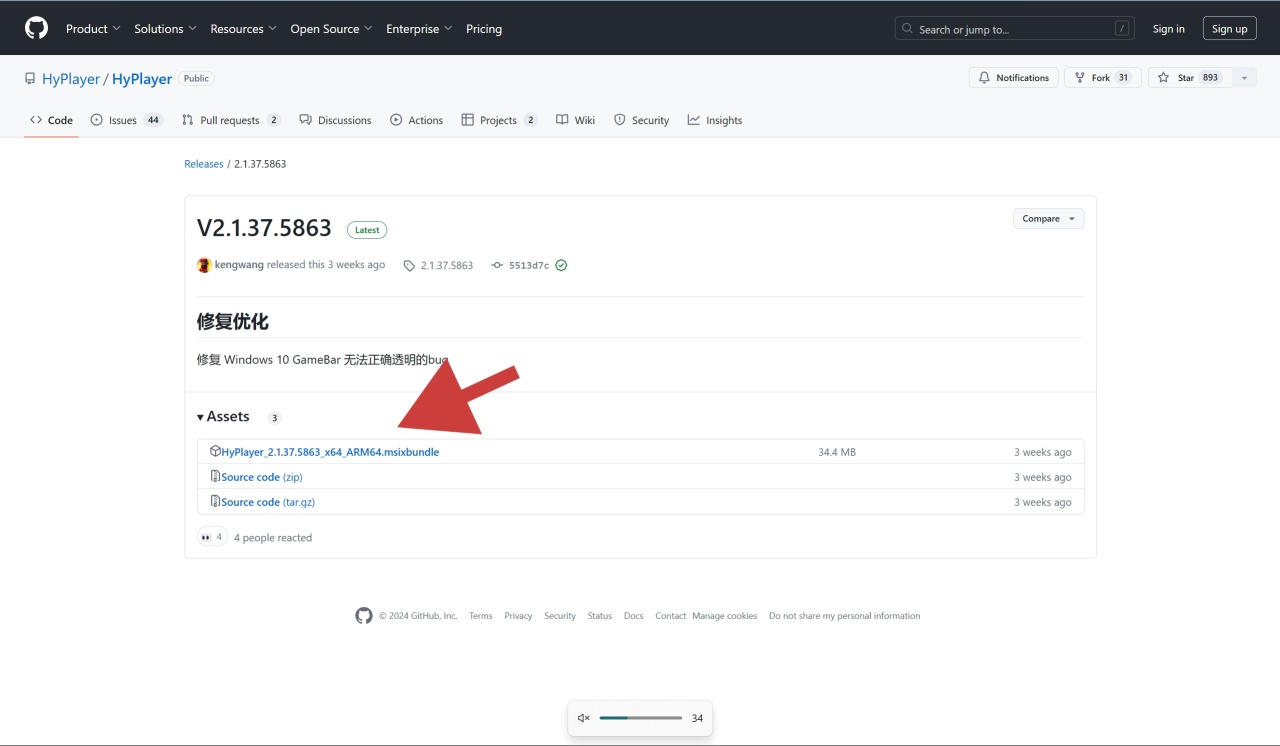The image size is (1280, 746).
Task: Open the footer Contact link
Action: pos(671,616)
